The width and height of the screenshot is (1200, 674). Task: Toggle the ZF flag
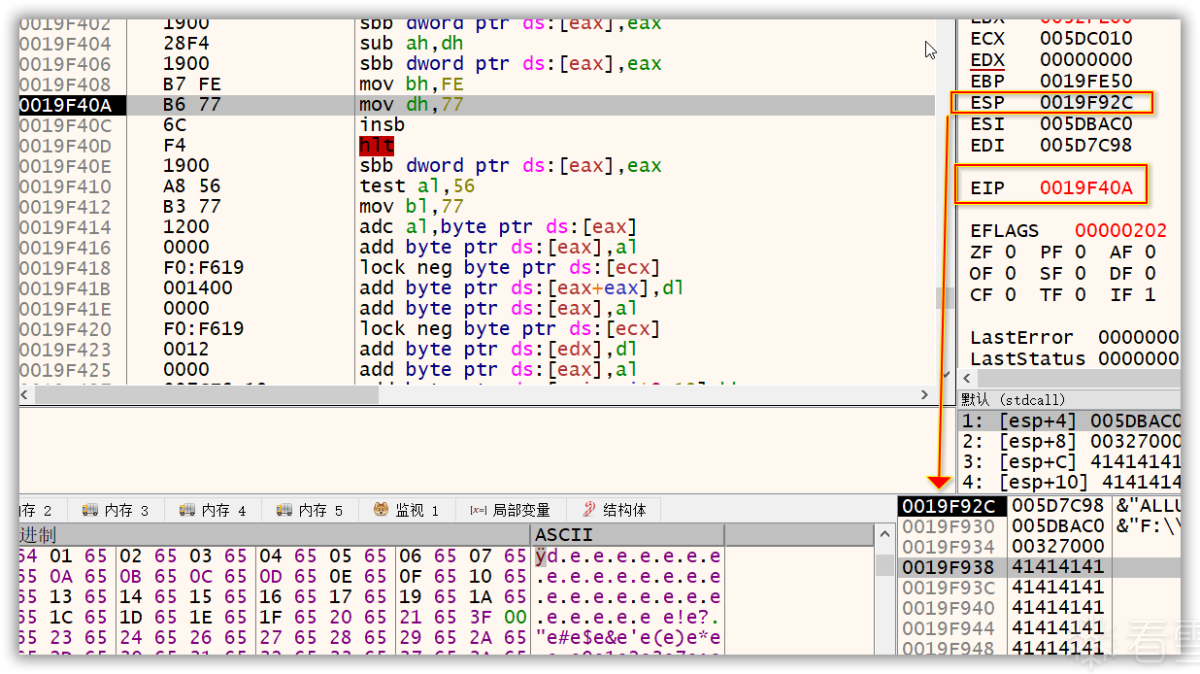[993, 252]
